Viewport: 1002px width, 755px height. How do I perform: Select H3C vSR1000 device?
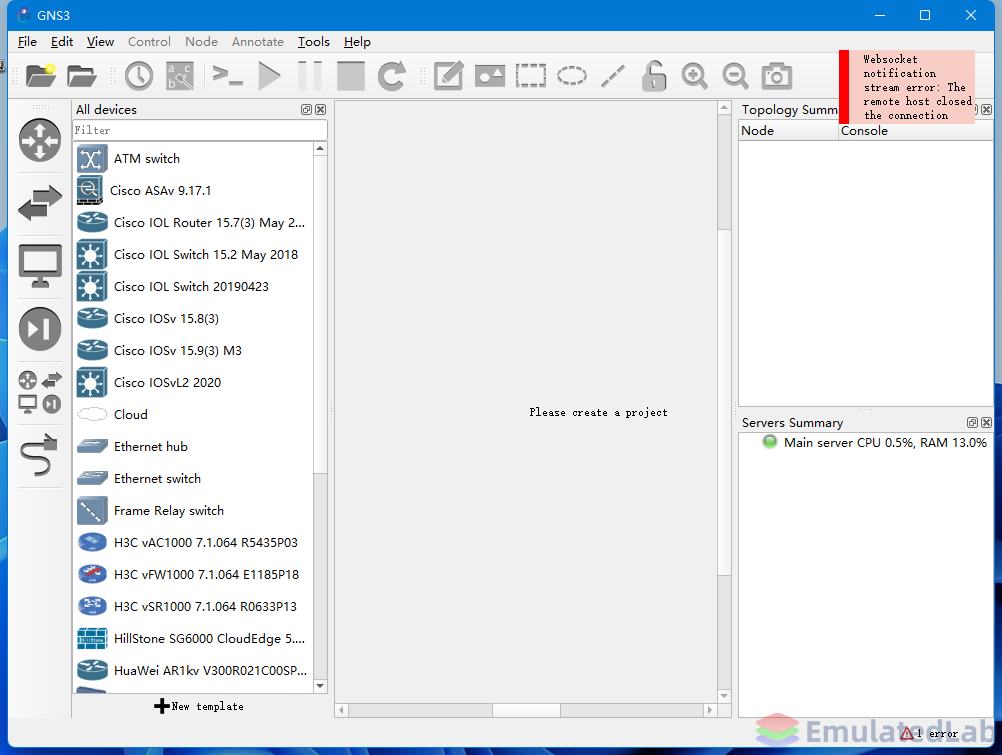(x=194, y=606)
